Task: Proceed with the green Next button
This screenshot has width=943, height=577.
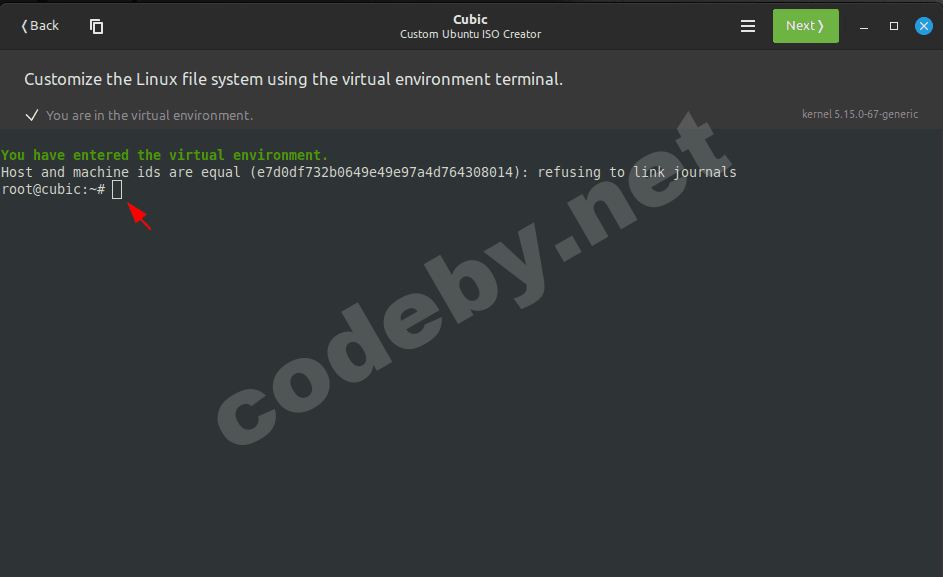Action: [x=805, y=26]
